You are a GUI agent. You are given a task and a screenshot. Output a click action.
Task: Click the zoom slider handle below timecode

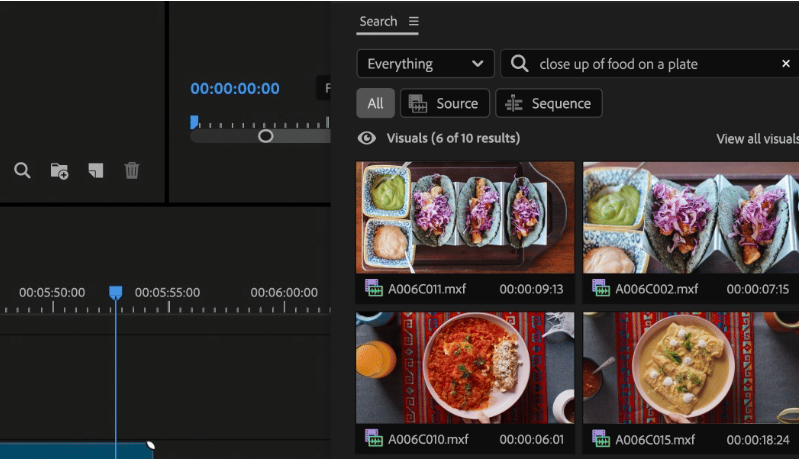(x=265, y=135)
